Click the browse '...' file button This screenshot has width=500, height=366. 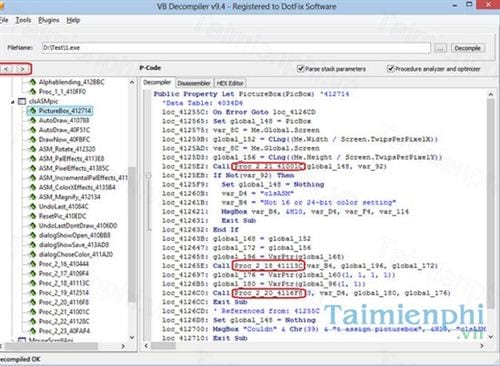click(x=440, y=48)
